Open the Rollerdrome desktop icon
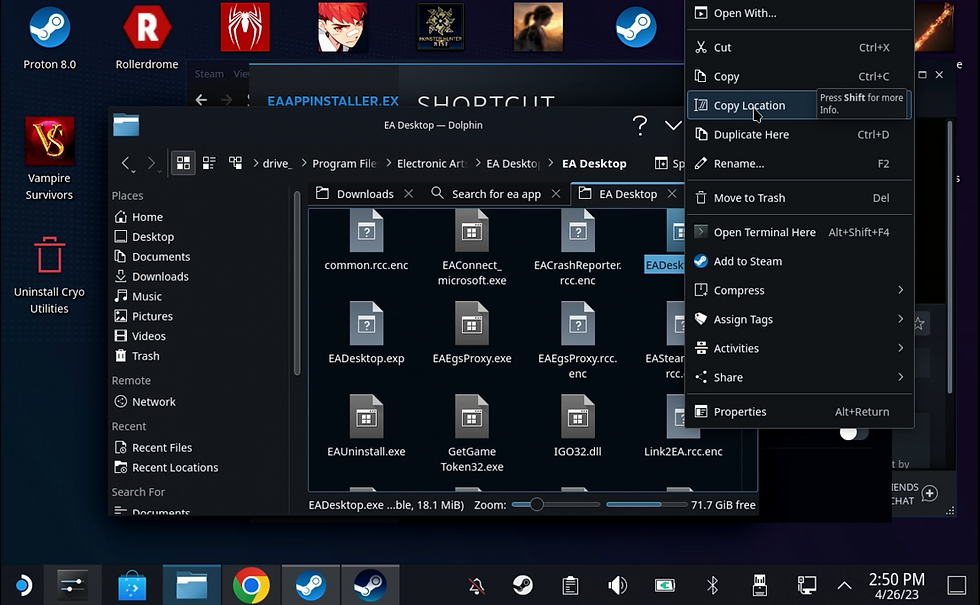Image resolution: width=980 pixels, height=605 pixels. [147, 38]
